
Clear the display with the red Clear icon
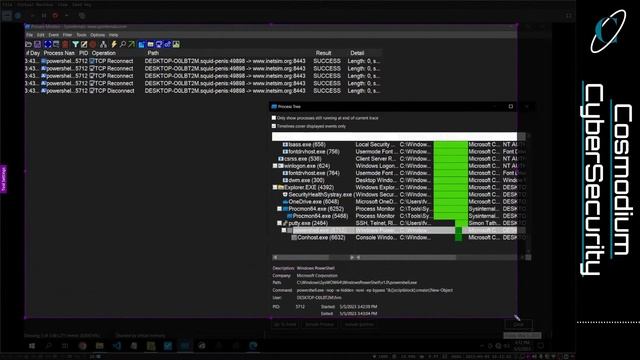tap(65, 44)
